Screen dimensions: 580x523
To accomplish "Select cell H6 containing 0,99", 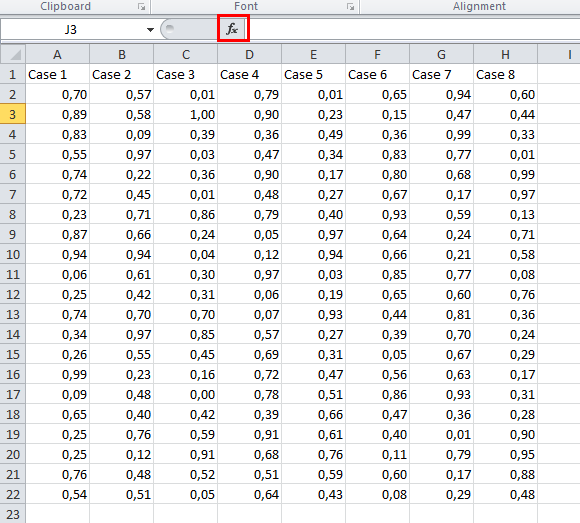I will click(x=506, y=174).
